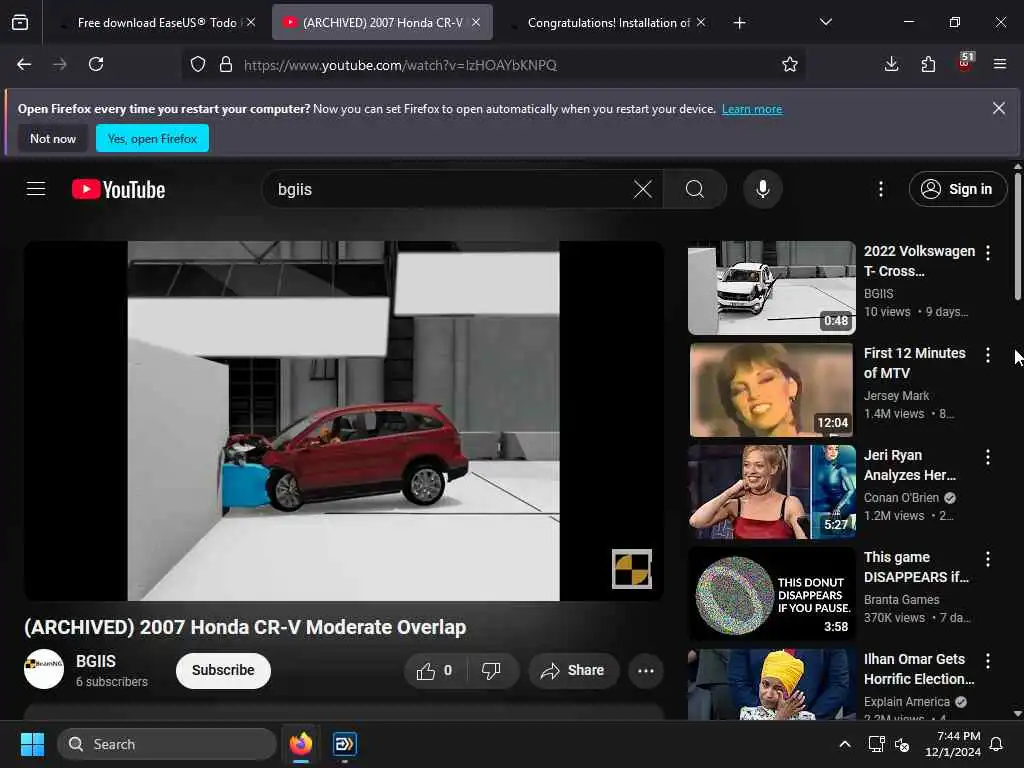
Task: Choose Not now in notification bar
Action: (53, 138)
